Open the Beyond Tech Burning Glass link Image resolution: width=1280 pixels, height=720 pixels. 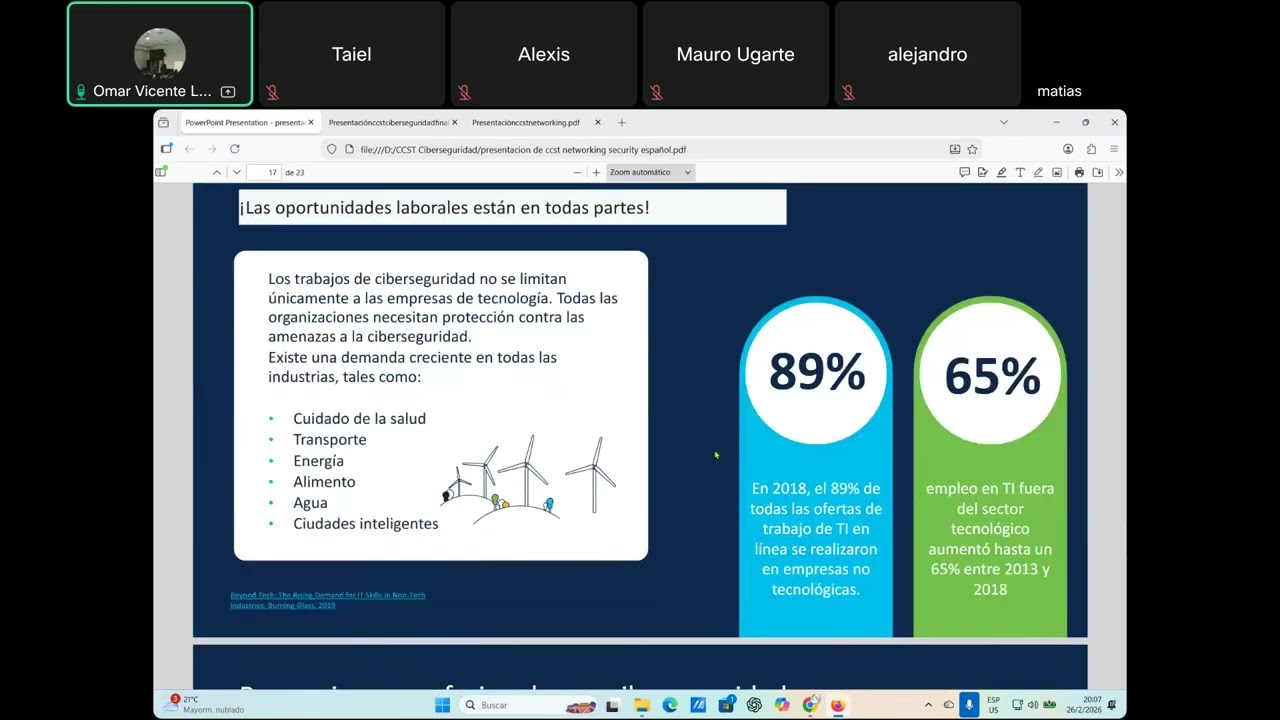pos(328,600)
